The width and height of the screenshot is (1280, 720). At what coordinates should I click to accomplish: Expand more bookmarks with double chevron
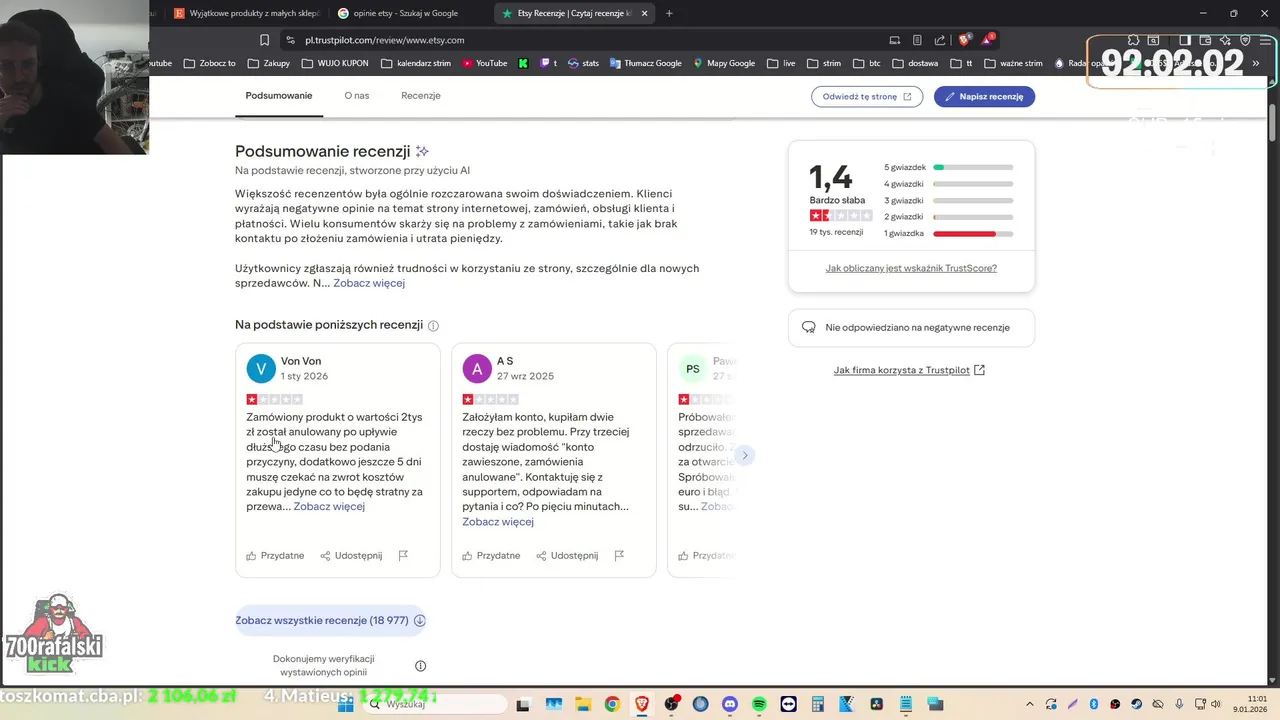coord(1256,63)
